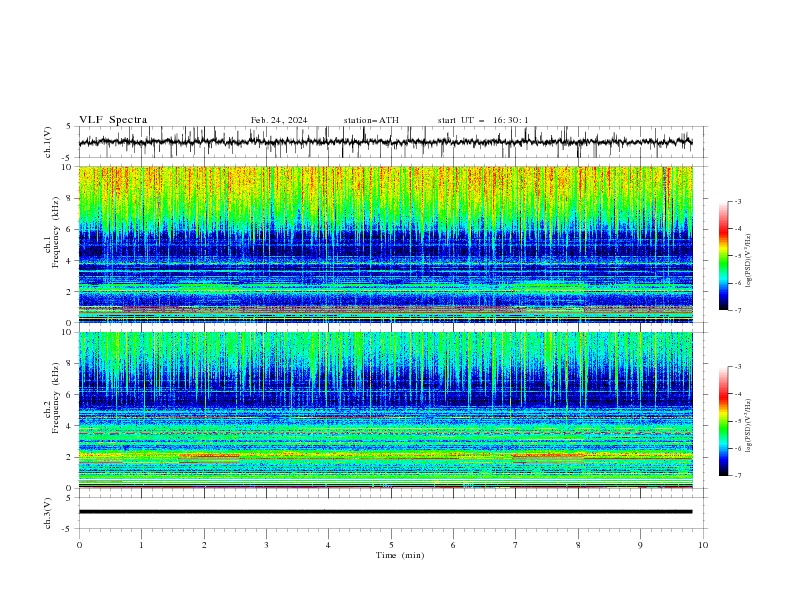
Task: Click the time axis tick label "4"
Action: point(328,545)
